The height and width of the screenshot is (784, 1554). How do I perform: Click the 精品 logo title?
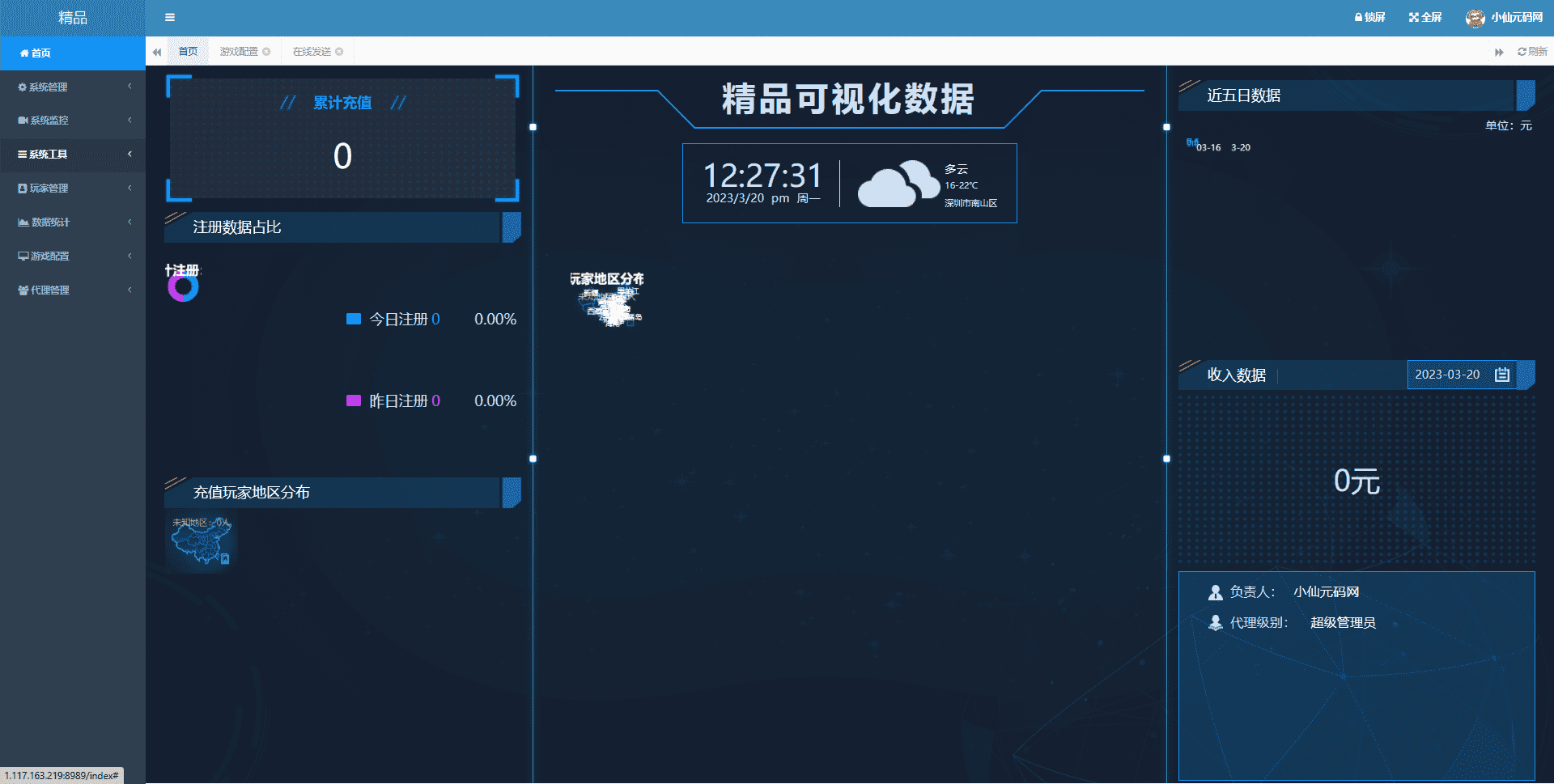73,18
